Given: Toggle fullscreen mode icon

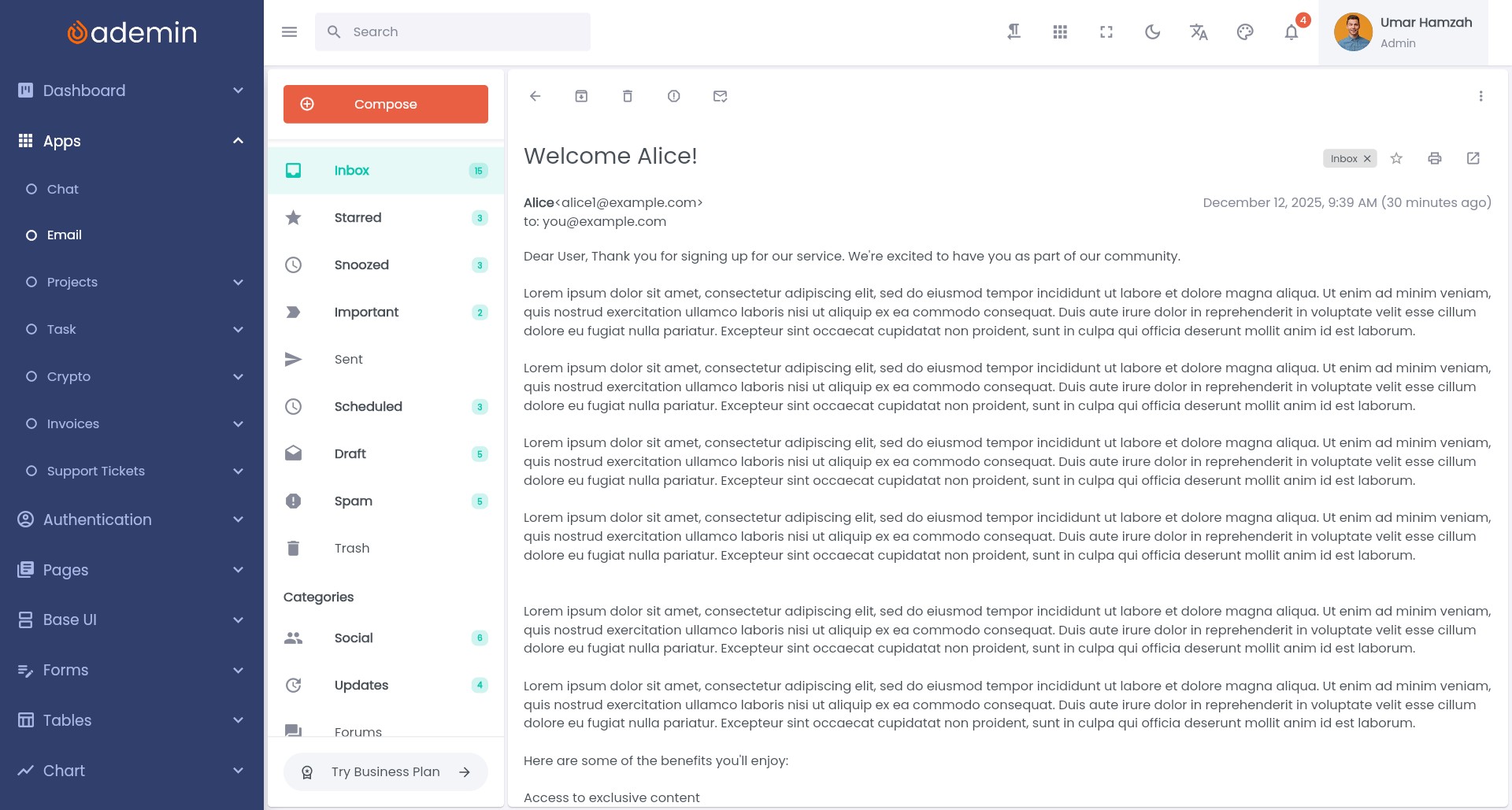Looking at the screenshot, I should pyautogui.click(x=1106, y=32).
